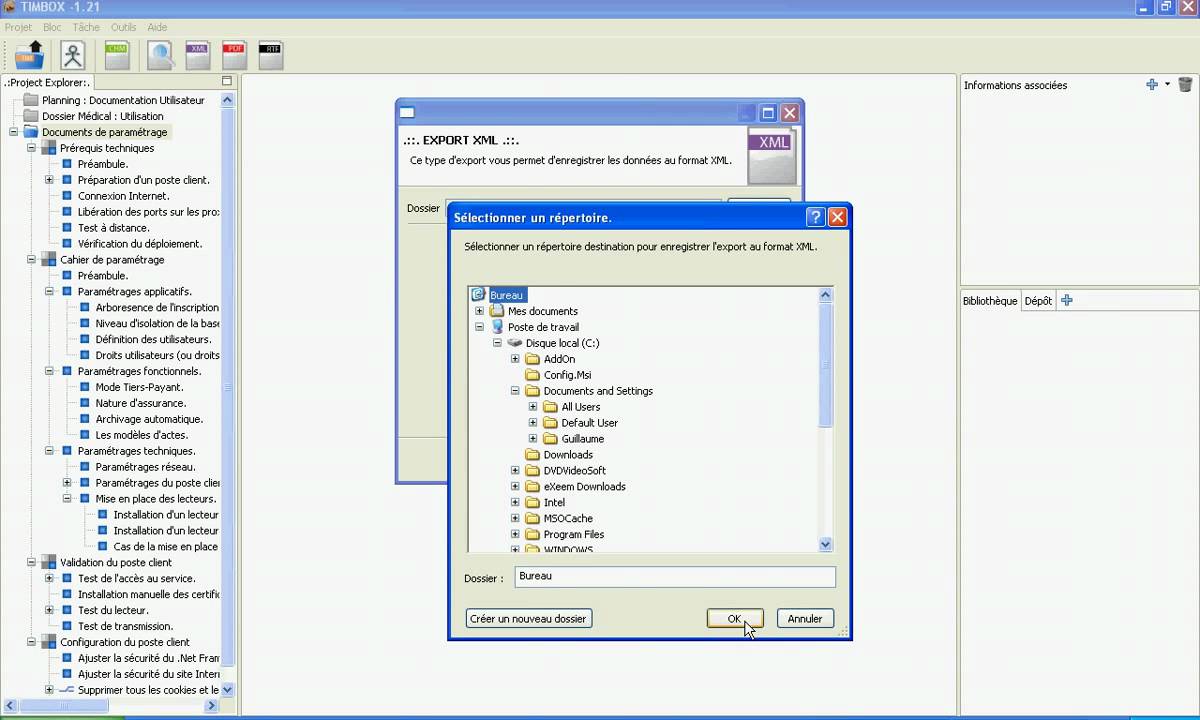Click the PDF export toolbar icon
Screen dimensions: 1200x720
tap(234, 55)
